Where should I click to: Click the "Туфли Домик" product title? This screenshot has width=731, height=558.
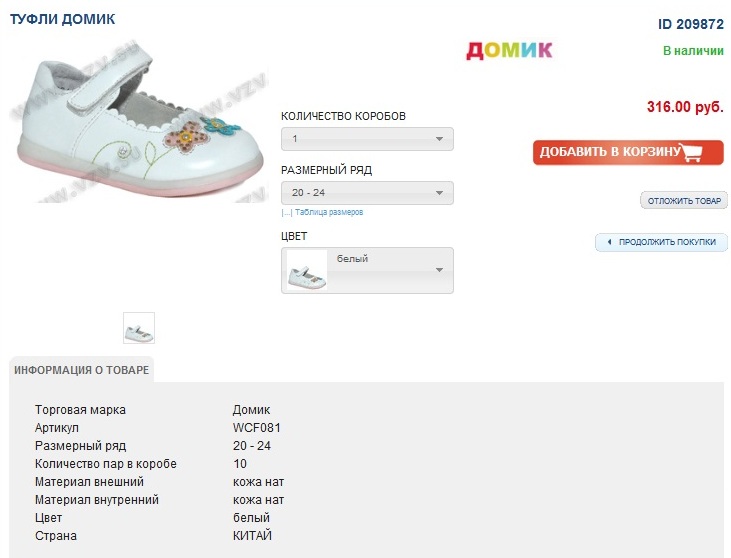coord(62,19)
